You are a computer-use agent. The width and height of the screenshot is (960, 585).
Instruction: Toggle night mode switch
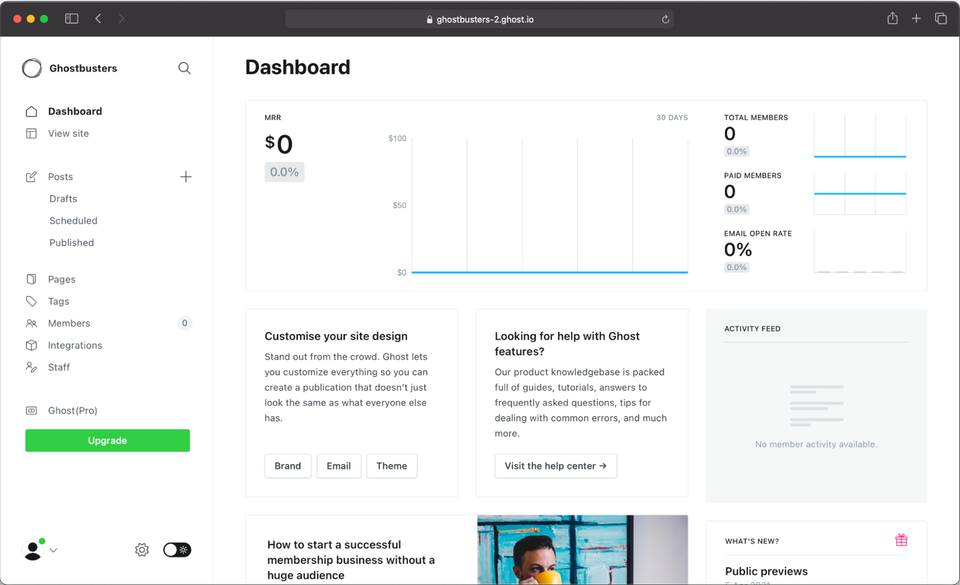pyautogui.click(x=177, y=550)
